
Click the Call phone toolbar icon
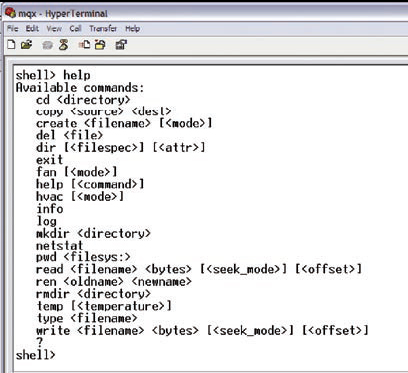[x=48, y=45]
